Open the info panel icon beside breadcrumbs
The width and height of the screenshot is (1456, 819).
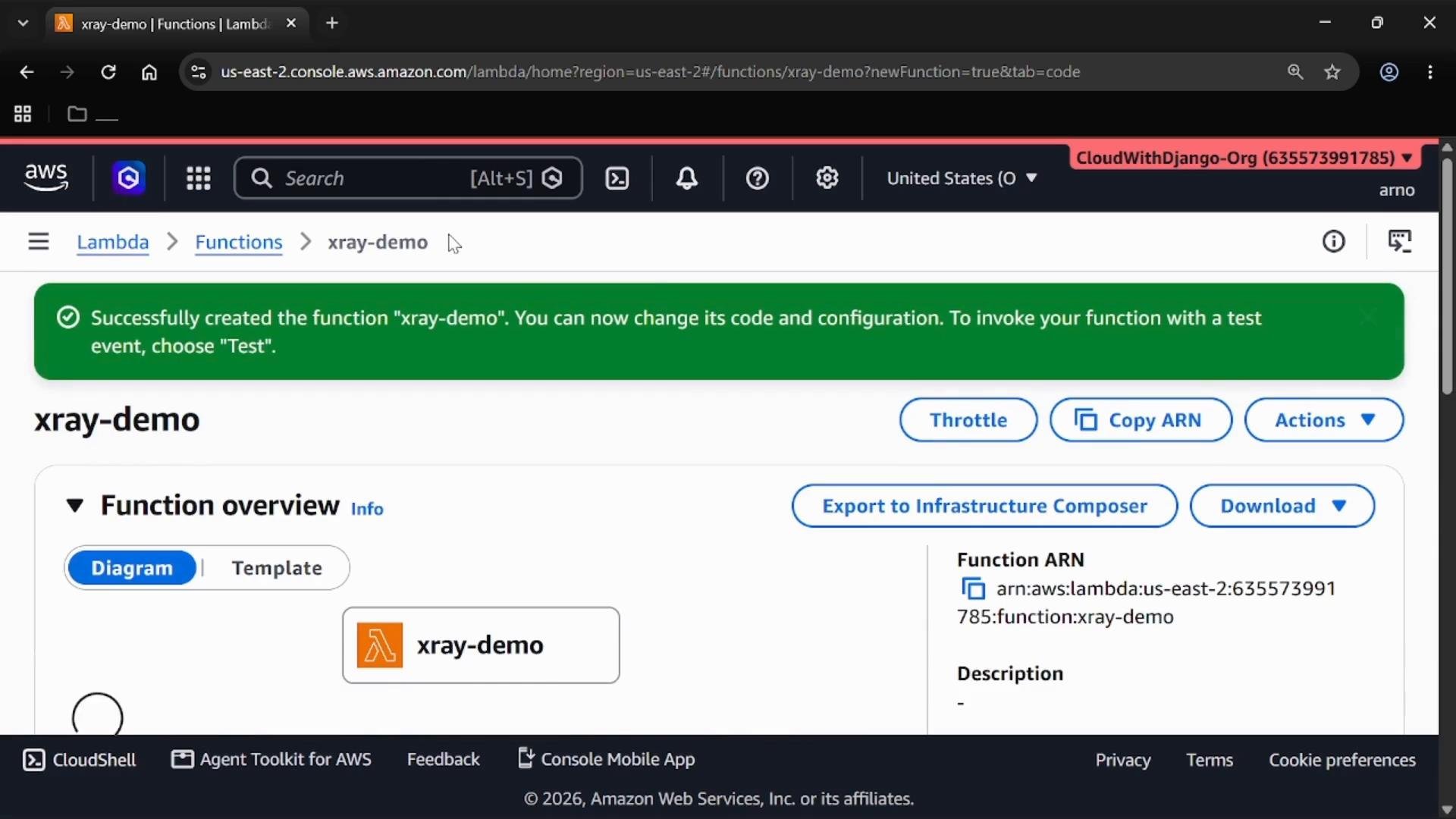pyautogui.click(x=1334, y=242)
